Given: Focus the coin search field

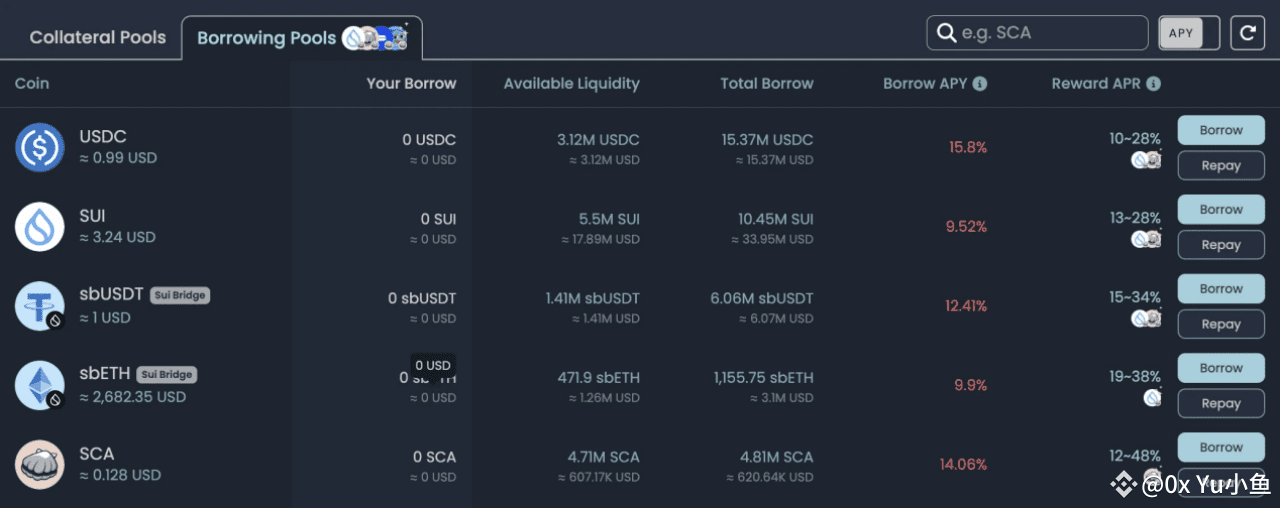Looking at the screenshot, I should coord(1050,33).
